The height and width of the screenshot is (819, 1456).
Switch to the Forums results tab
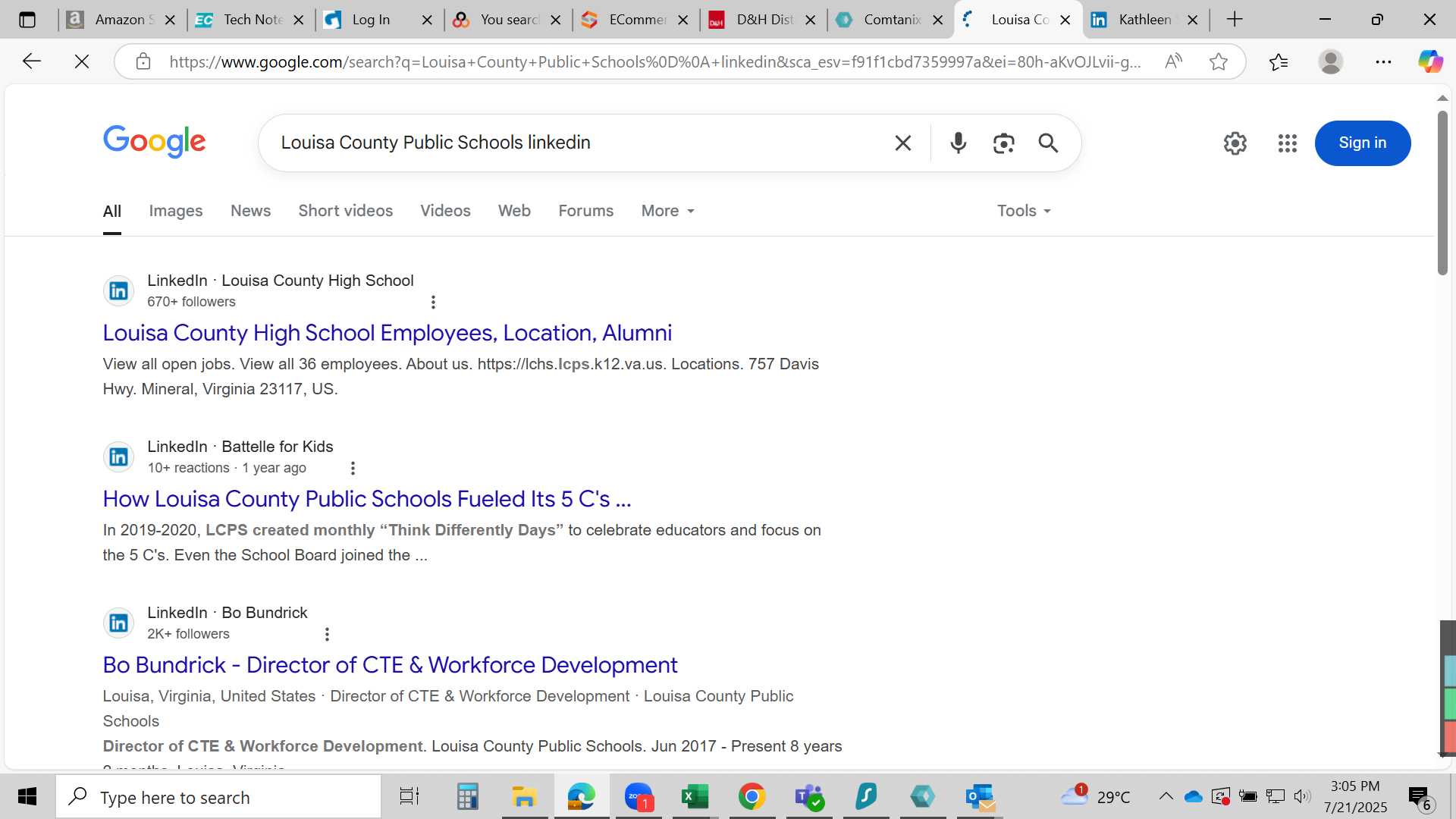pos(585,211)
